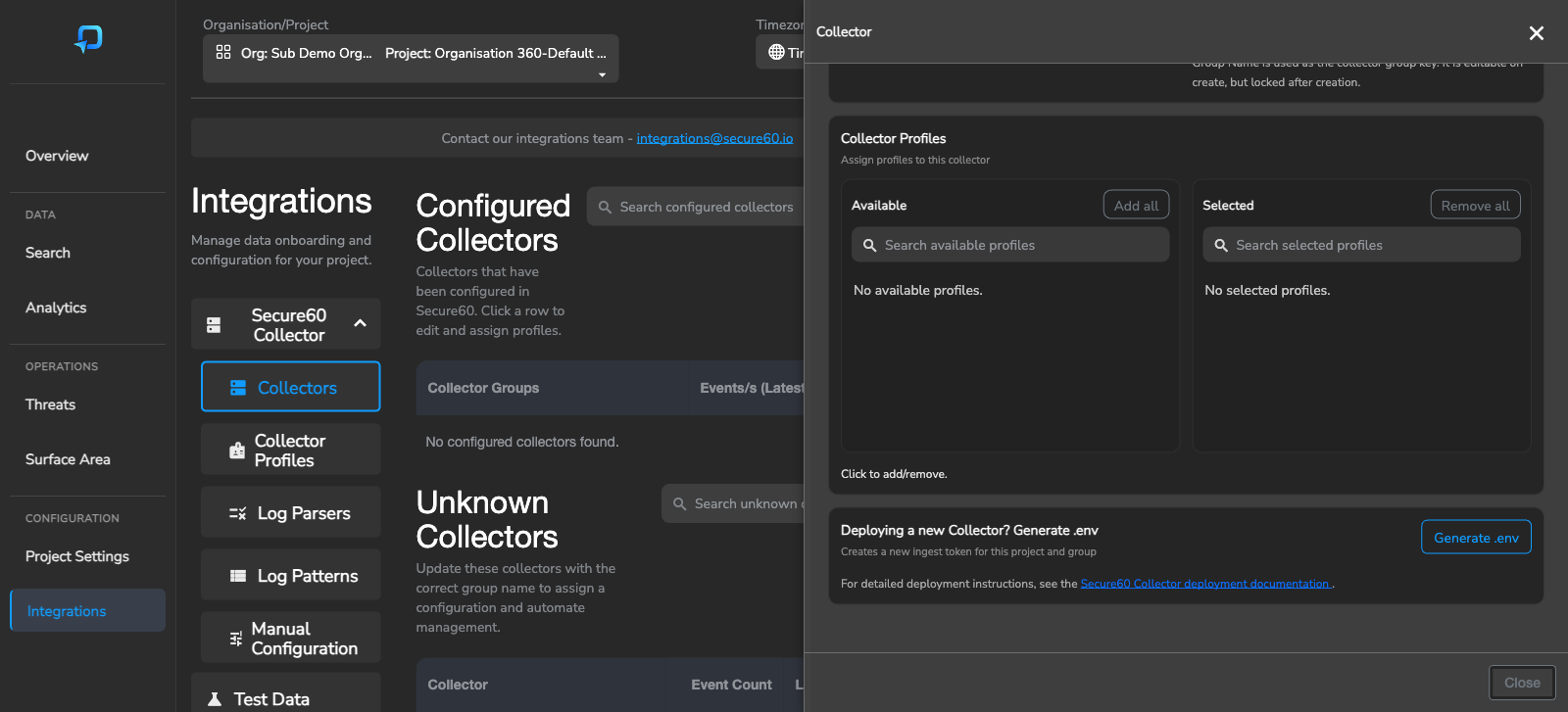This screenshot has width=1568, height=712.
Task: Select the Collectors submenu item
Action: pyautogui.click(x=291, y=387)
